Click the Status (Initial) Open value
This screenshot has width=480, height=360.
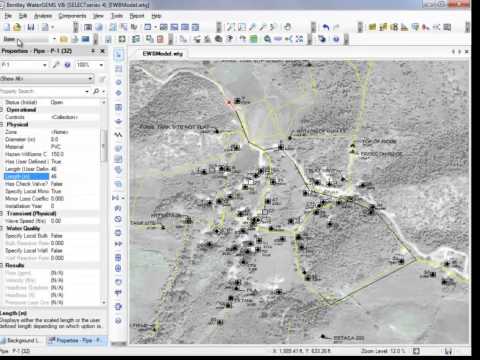(57, 102)
